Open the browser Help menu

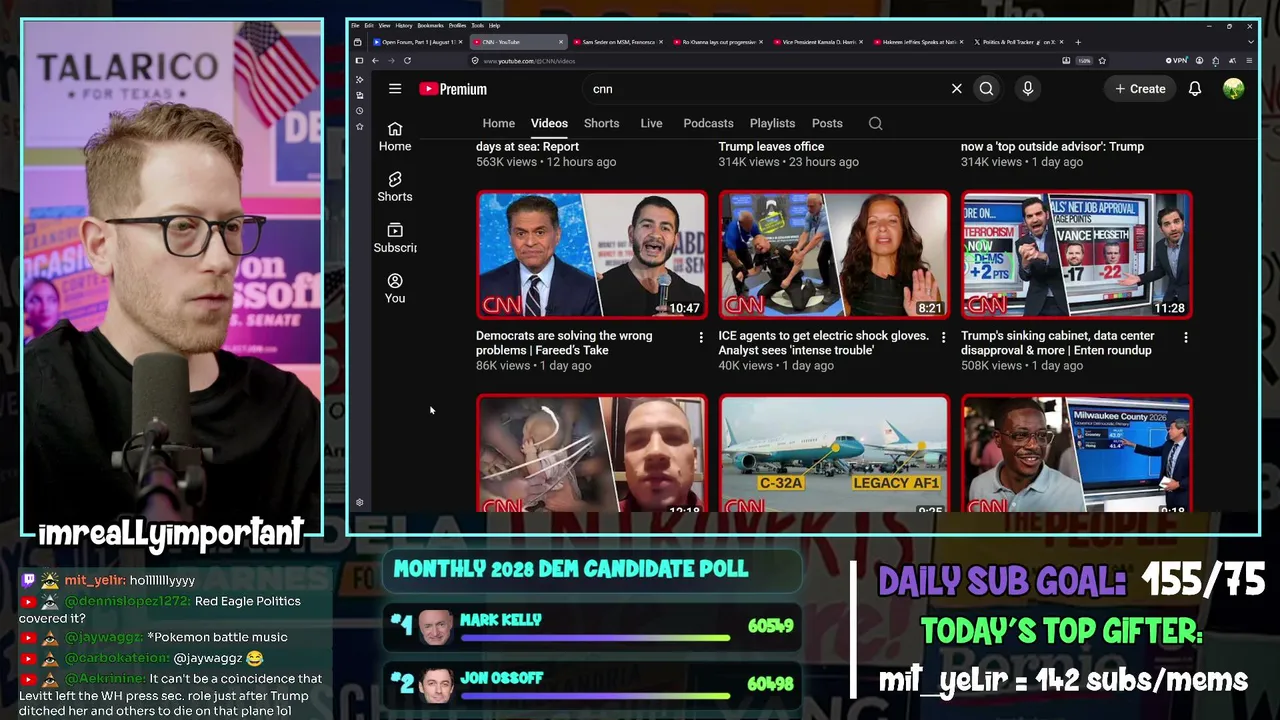click(495, 25)
